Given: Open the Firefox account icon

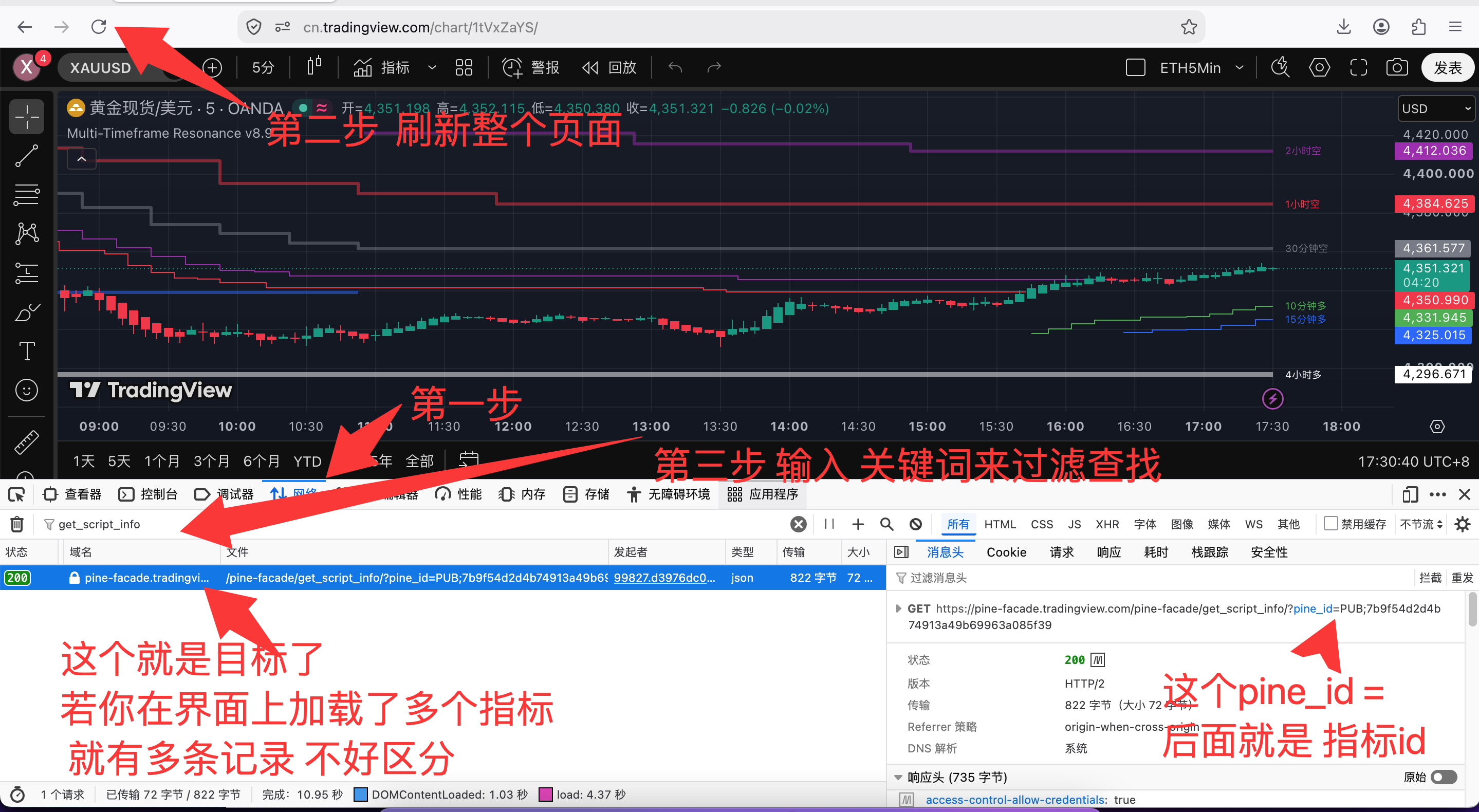Looking at the screenshot, I should pyautogui.click(x=1381, y=27).
